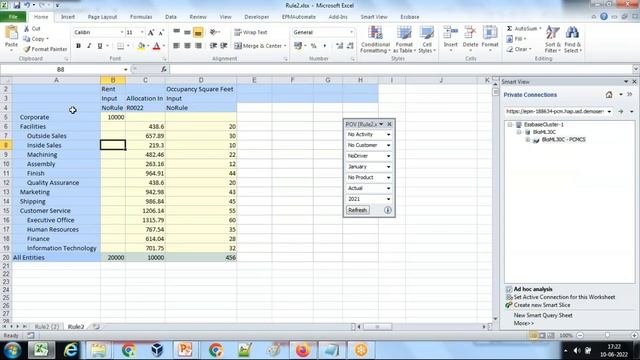Viewport: 640px width, 360px height.
Task: Toggle Bold formatting
Action: [78, 46]
